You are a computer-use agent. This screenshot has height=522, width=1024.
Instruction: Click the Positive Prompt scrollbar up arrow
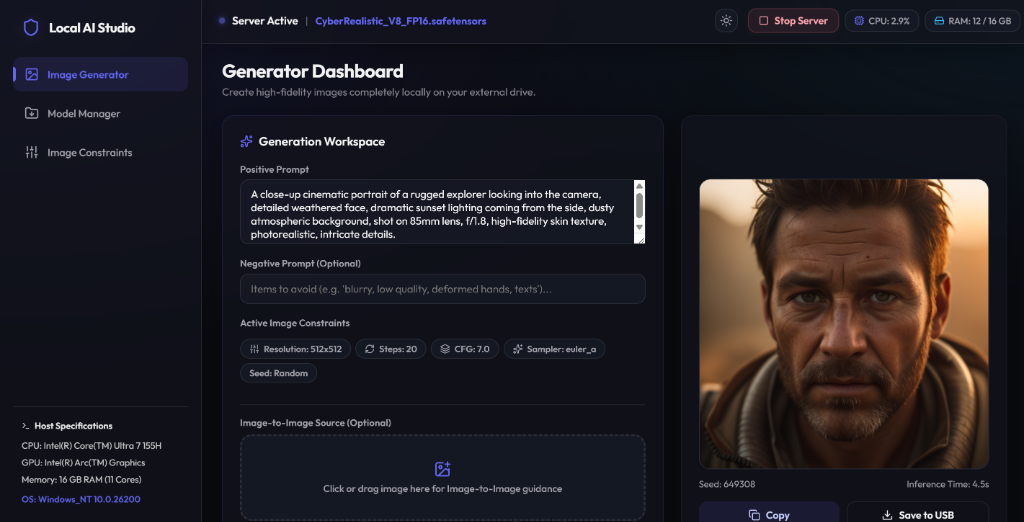(639, 186)
